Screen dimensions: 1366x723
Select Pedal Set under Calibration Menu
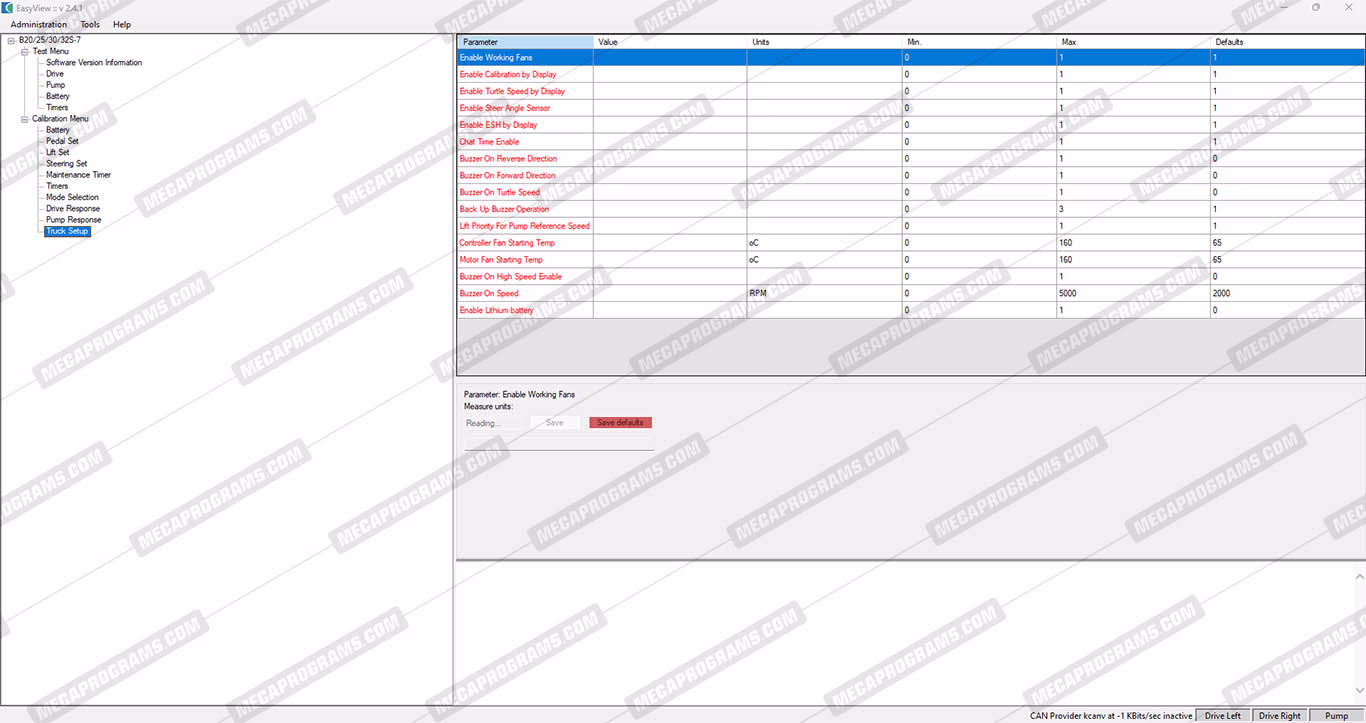[62, 141]
